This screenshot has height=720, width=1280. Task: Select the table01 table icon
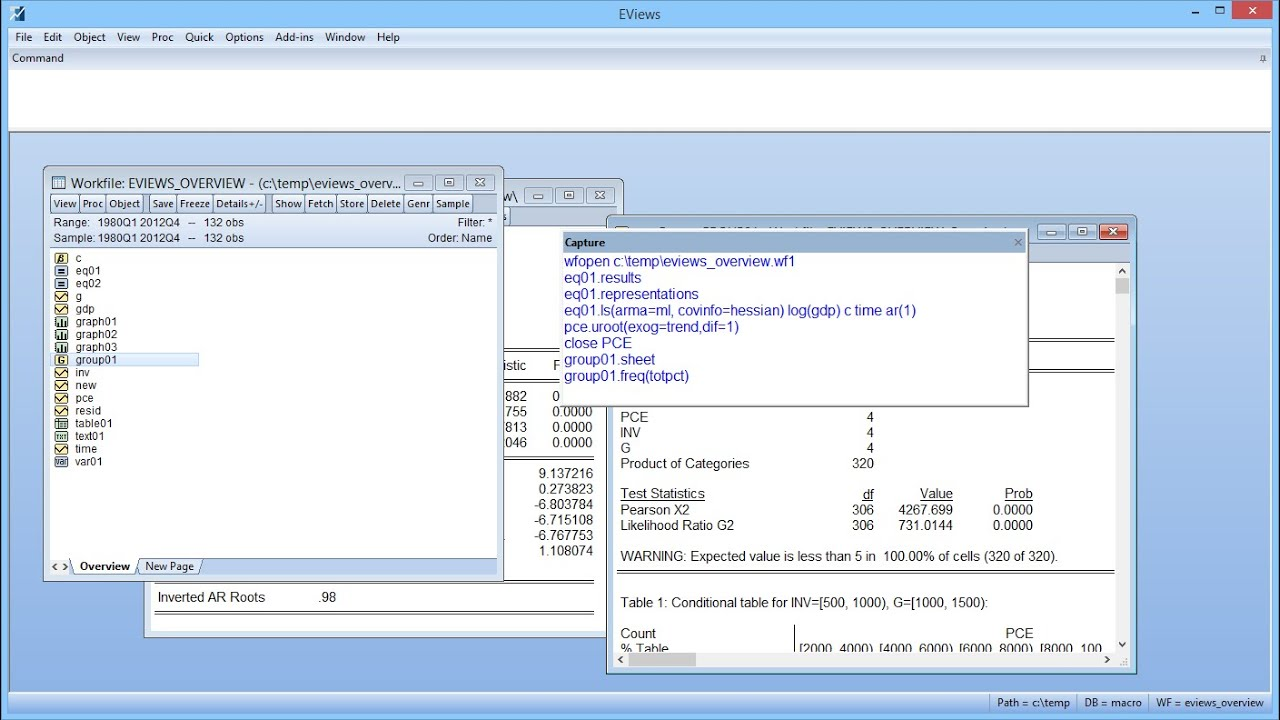(x=61, y=424)
